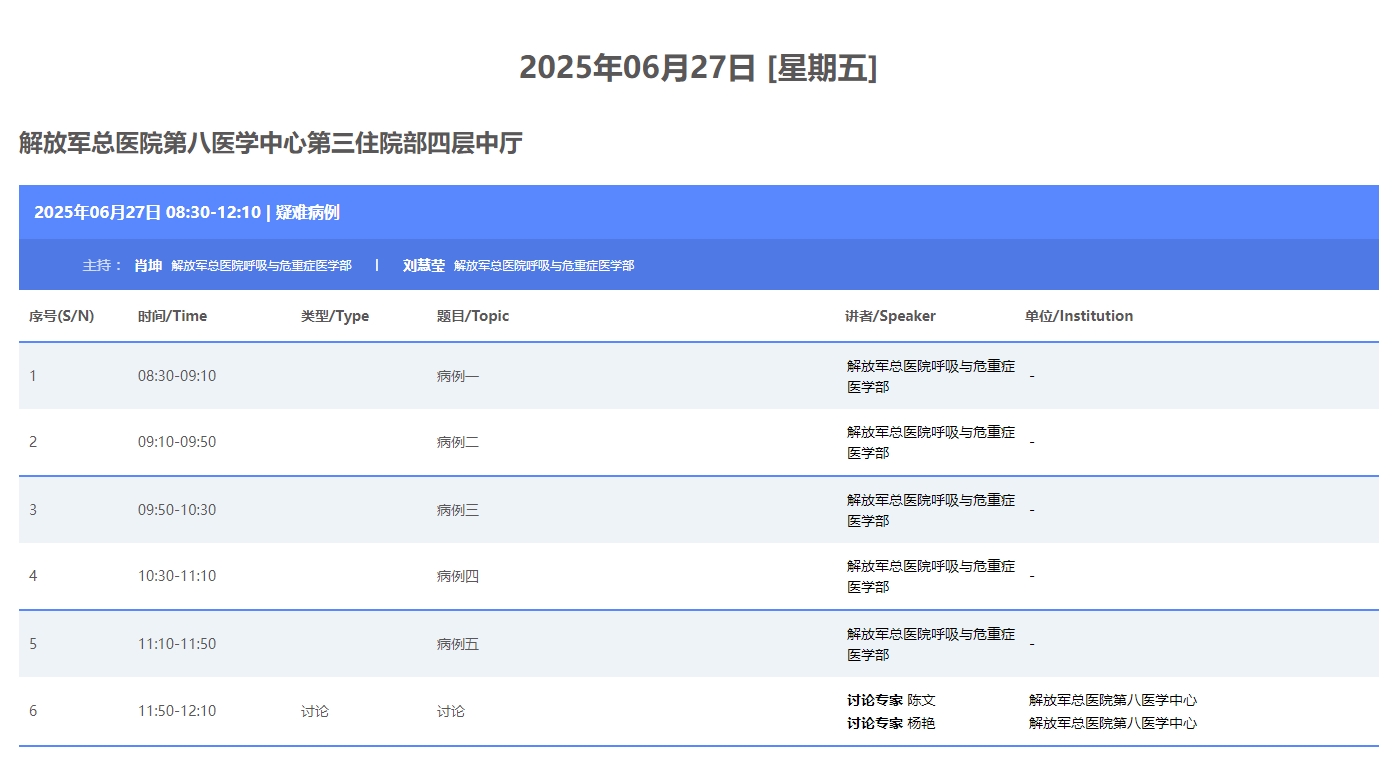Click 杨艳's institution 解放军总医院第八医学中心
This screenshot has height=765, width=1397.
pyautogui.click(x=1113, y=723)
